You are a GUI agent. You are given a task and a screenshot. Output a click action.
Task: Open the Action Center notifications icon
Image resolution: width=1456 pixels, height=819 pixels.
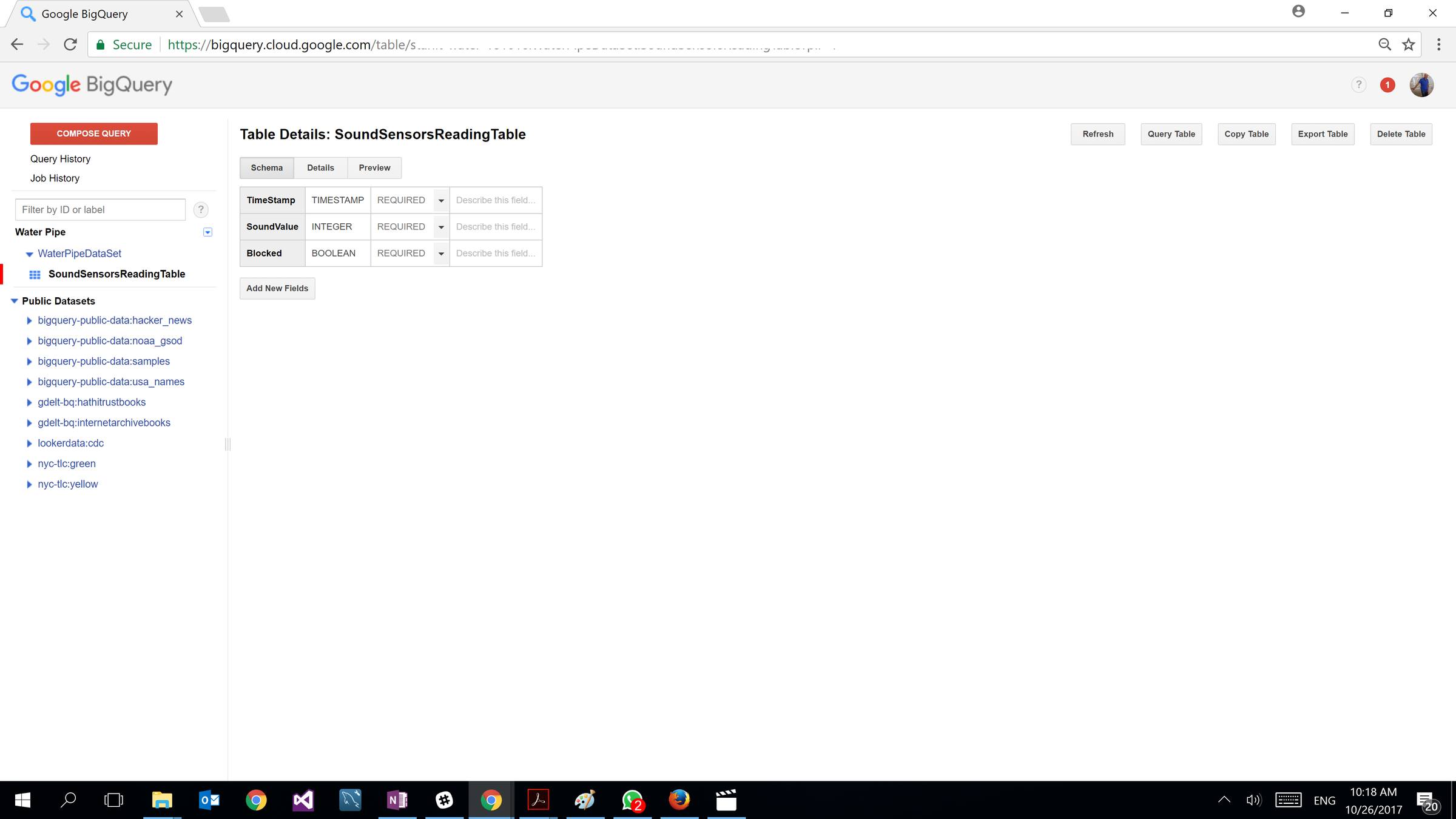(x=1428, y=801)
